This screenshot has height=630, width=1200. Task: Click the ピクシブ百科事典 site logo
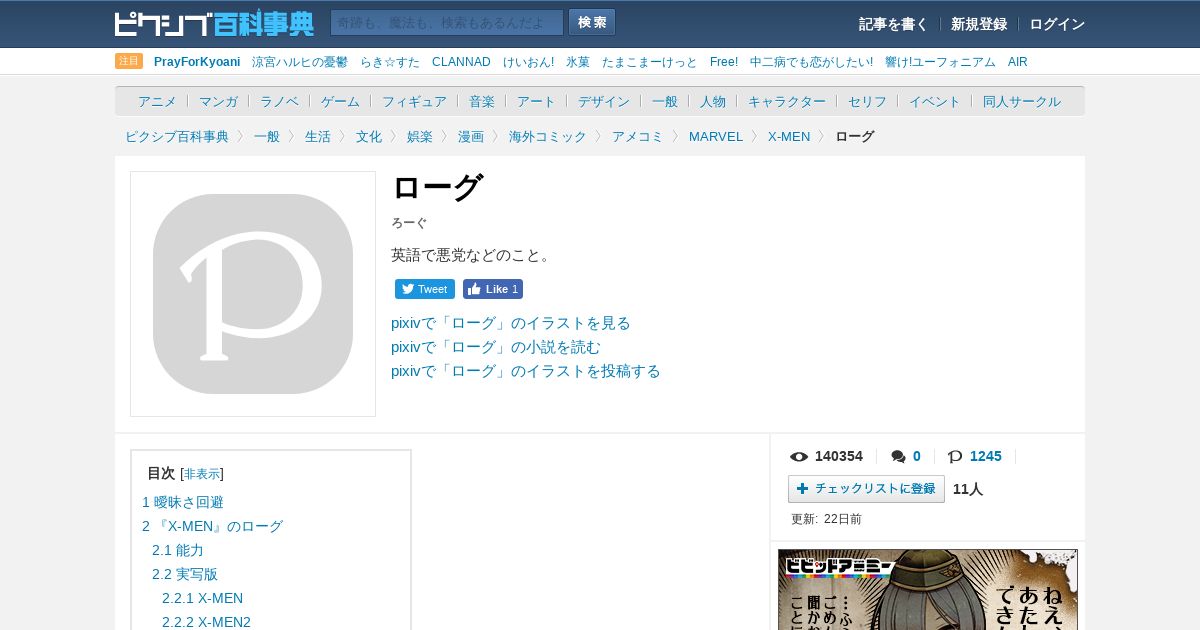click(214, 23)
